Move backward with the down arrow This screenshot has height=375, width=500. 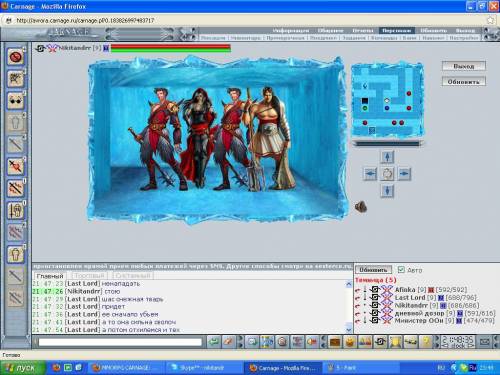pyautogui.click(x=387, y=191)
